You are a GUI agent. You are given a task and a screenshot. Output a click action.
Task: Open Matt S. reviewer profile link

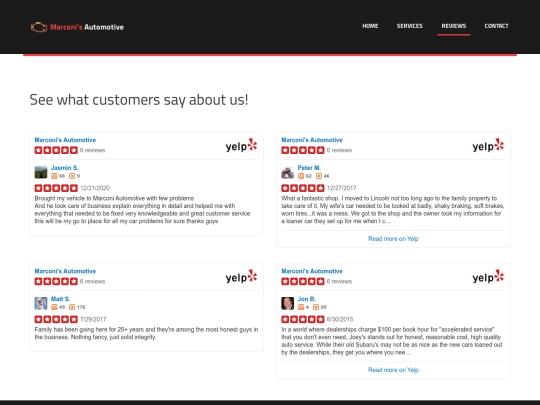[61, 299]
